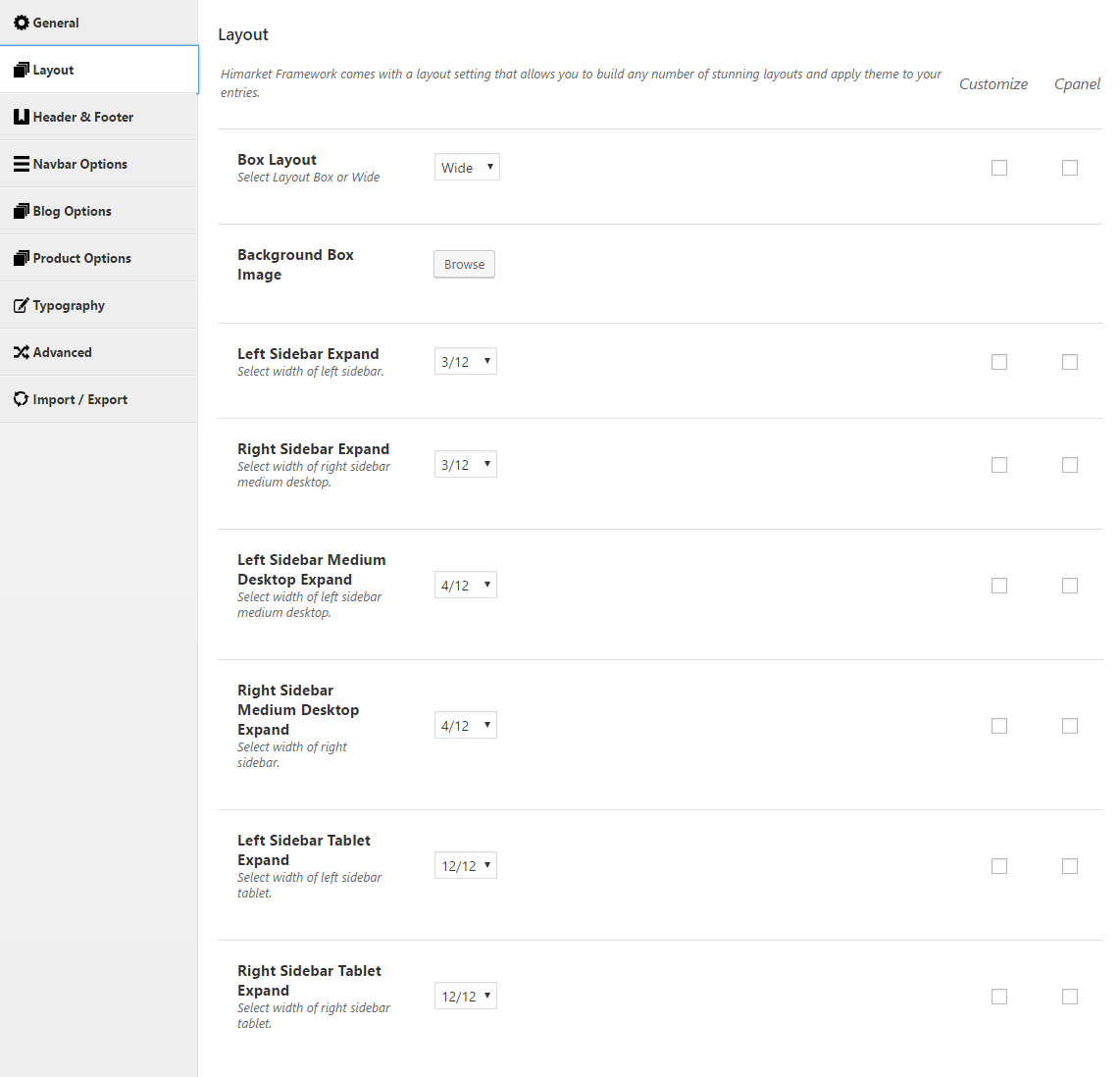This screenshot has width=1120, height=1077.
Task: Check Customize for Left Sidebar Tablet Expand
Action: (x=999, y=866)
